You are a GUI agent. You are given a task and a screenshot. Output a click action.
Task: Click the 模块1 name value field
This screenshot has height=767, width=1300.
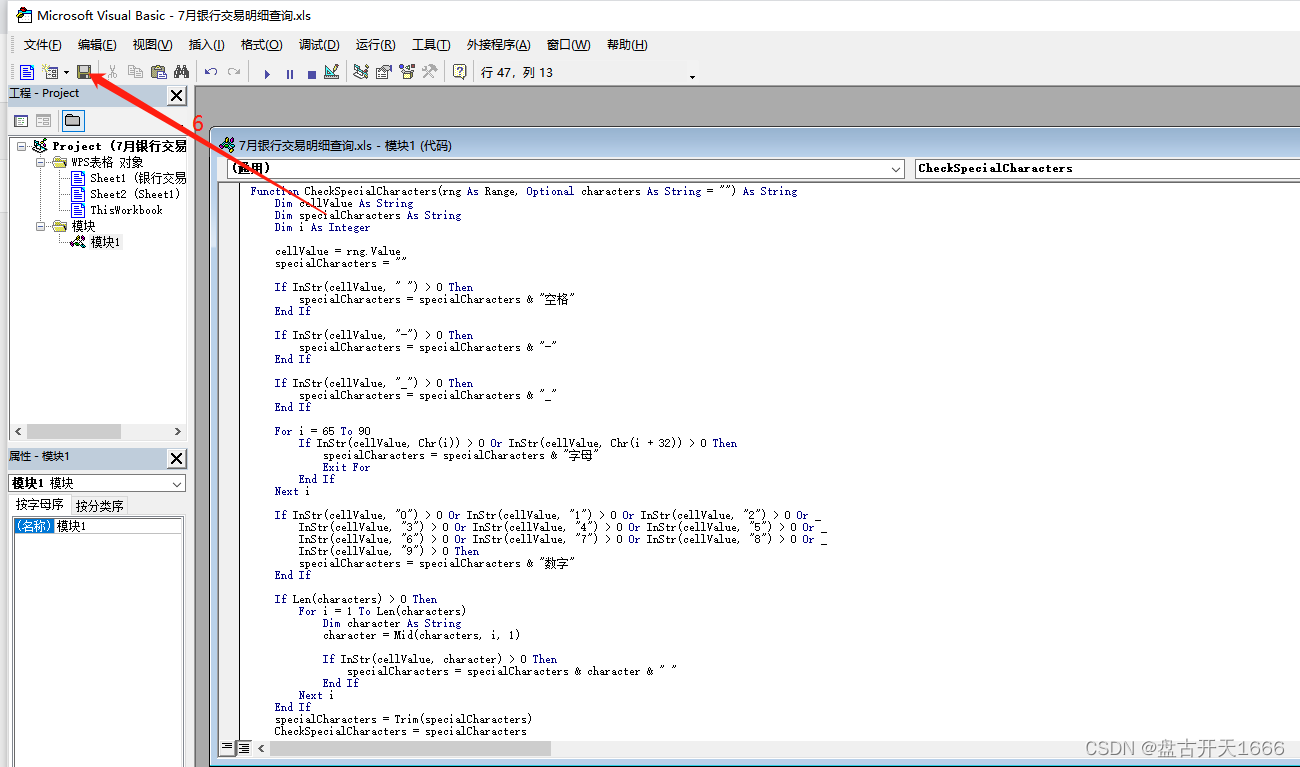point(118,526)
